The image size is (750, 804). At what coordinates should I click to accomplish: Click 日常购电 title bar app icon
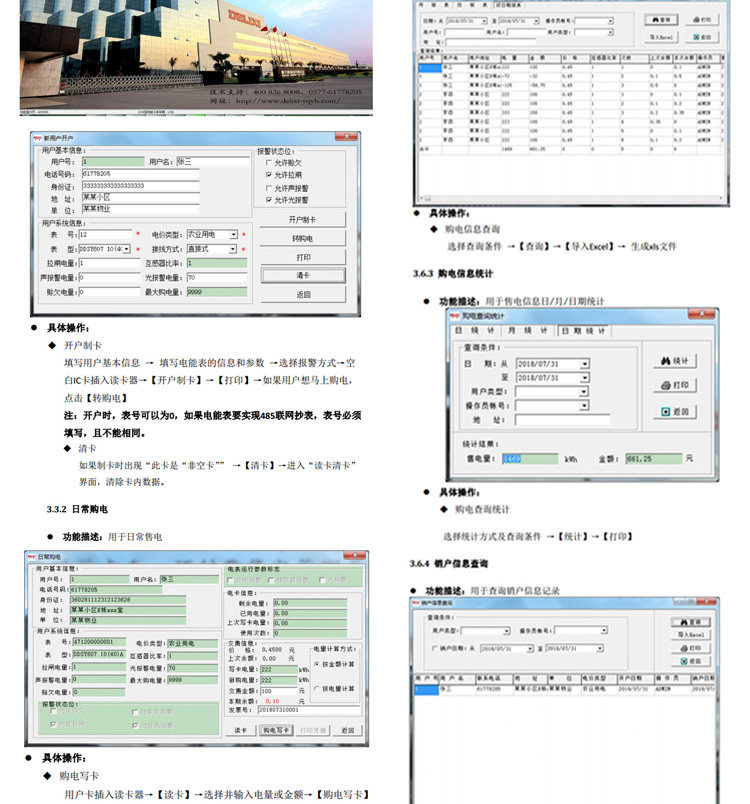(31, 556)
